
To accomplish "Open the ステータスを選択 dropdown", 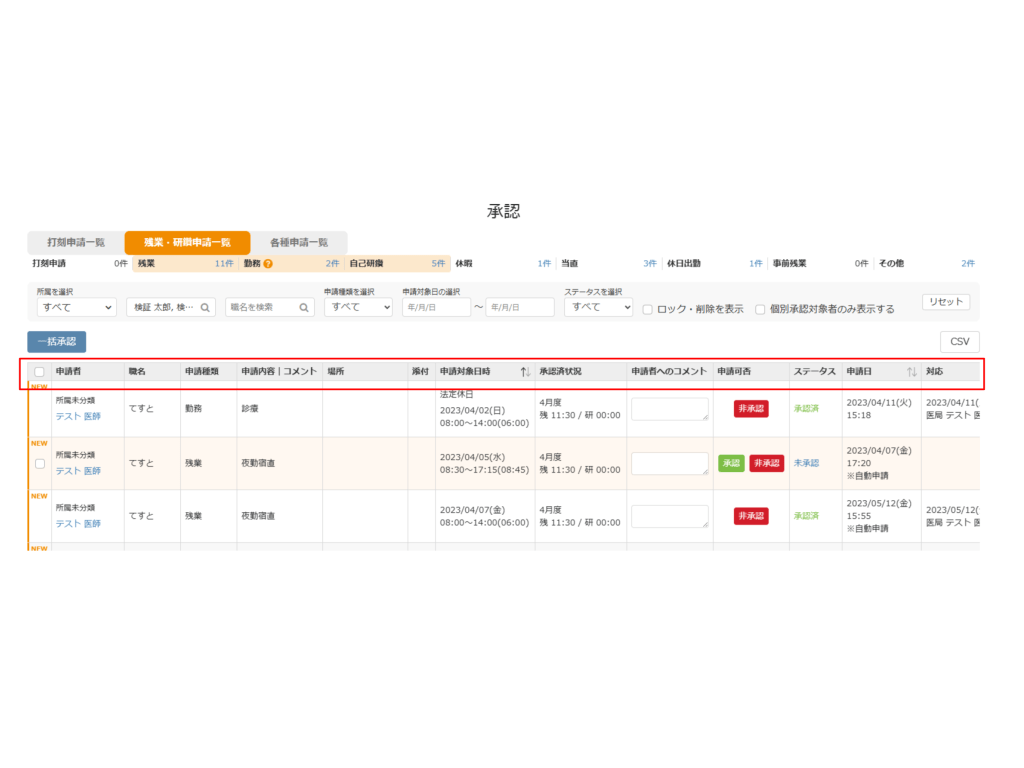I will [x=598, y=308].
